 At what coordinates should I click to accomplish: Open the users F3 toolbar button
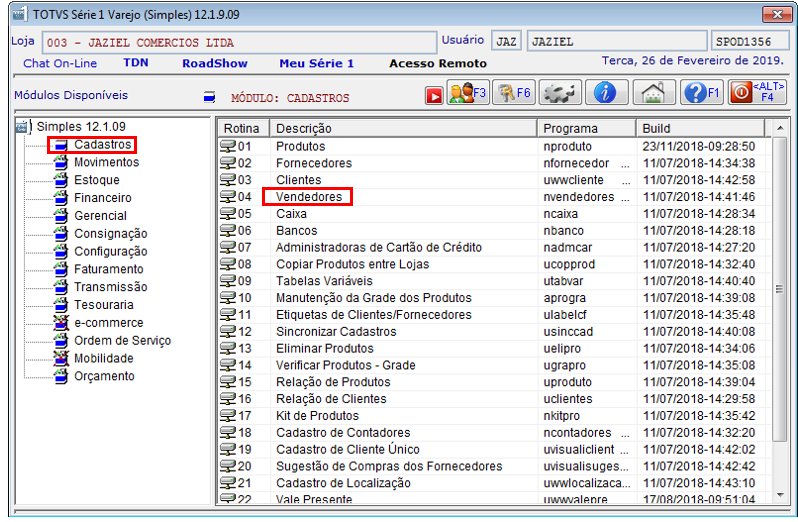(468, 93)
